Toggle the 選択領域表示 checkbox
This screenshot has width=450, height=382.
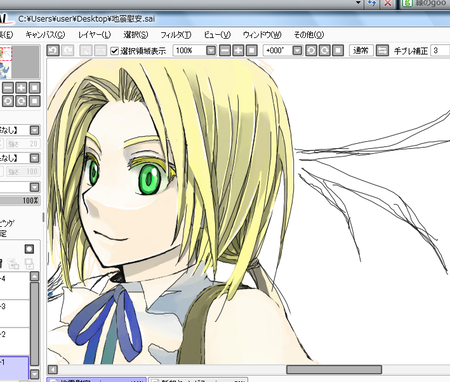[x=114, y=51]
